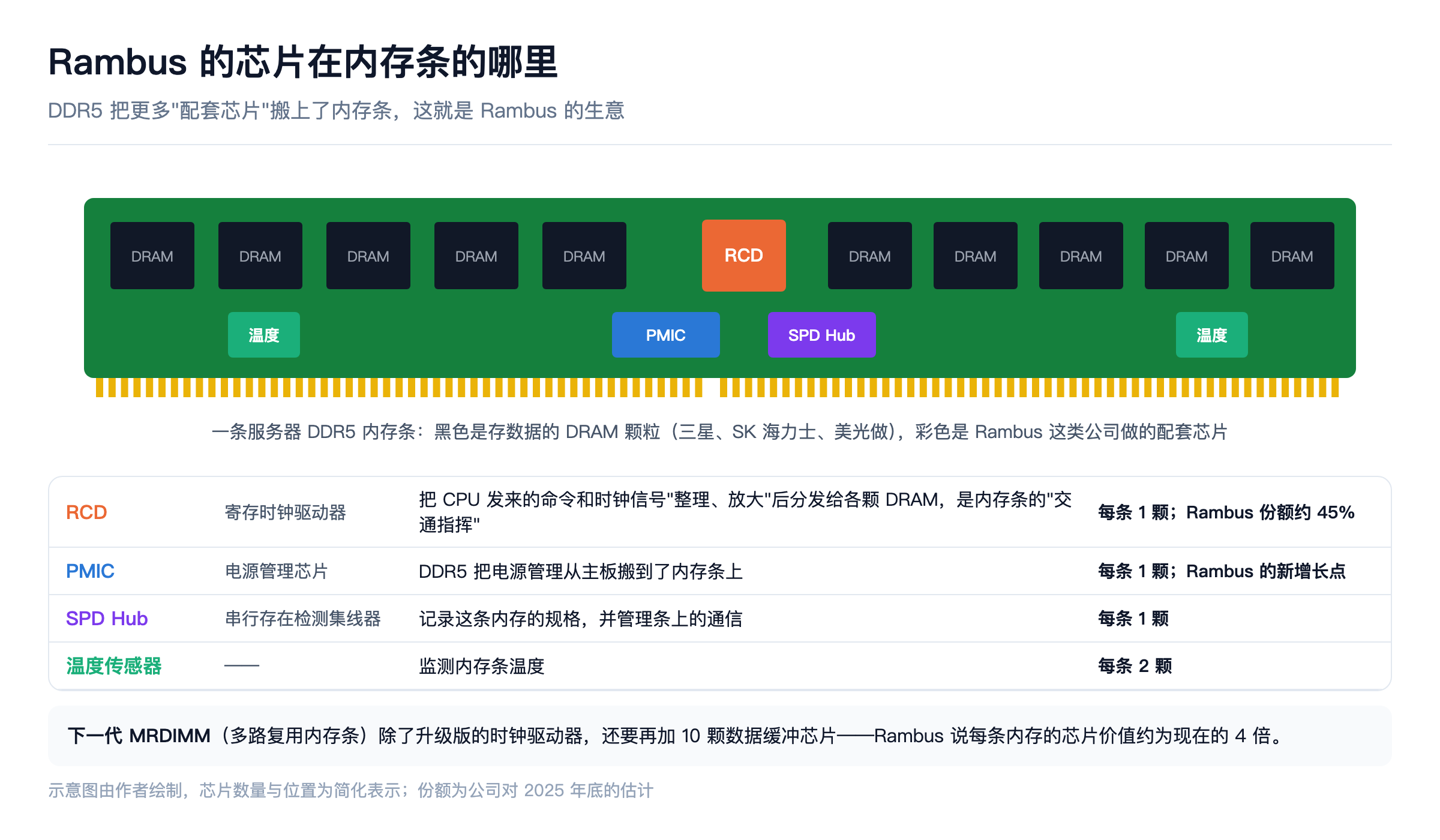Screen dimensions: 1440x840
Task: Click the purple SPD Hub chip block
Action: pyautogui.click(x=821, y=335)
